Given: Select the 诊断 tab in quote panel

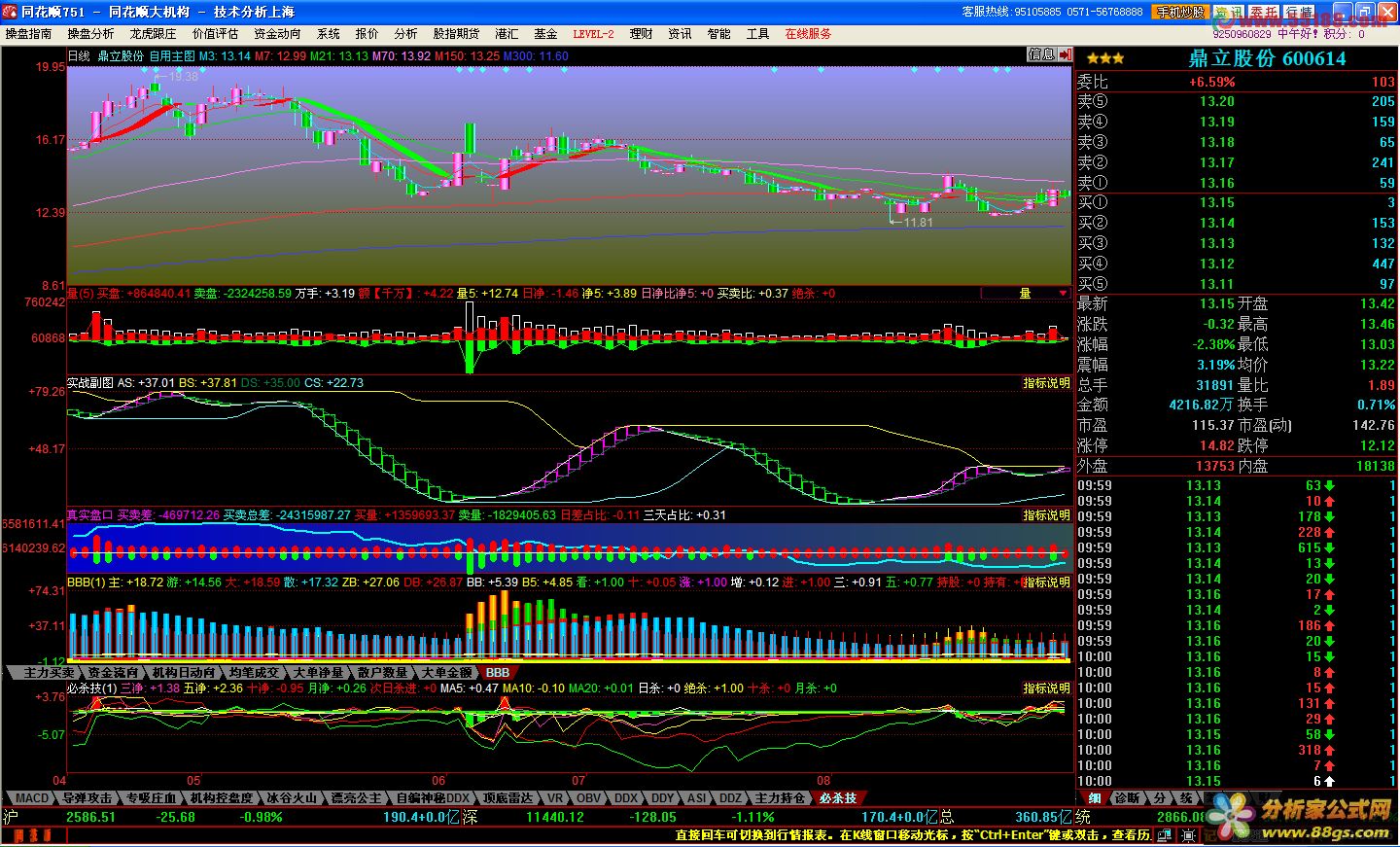Looking at the screenshot, I should click(1127, 798).
